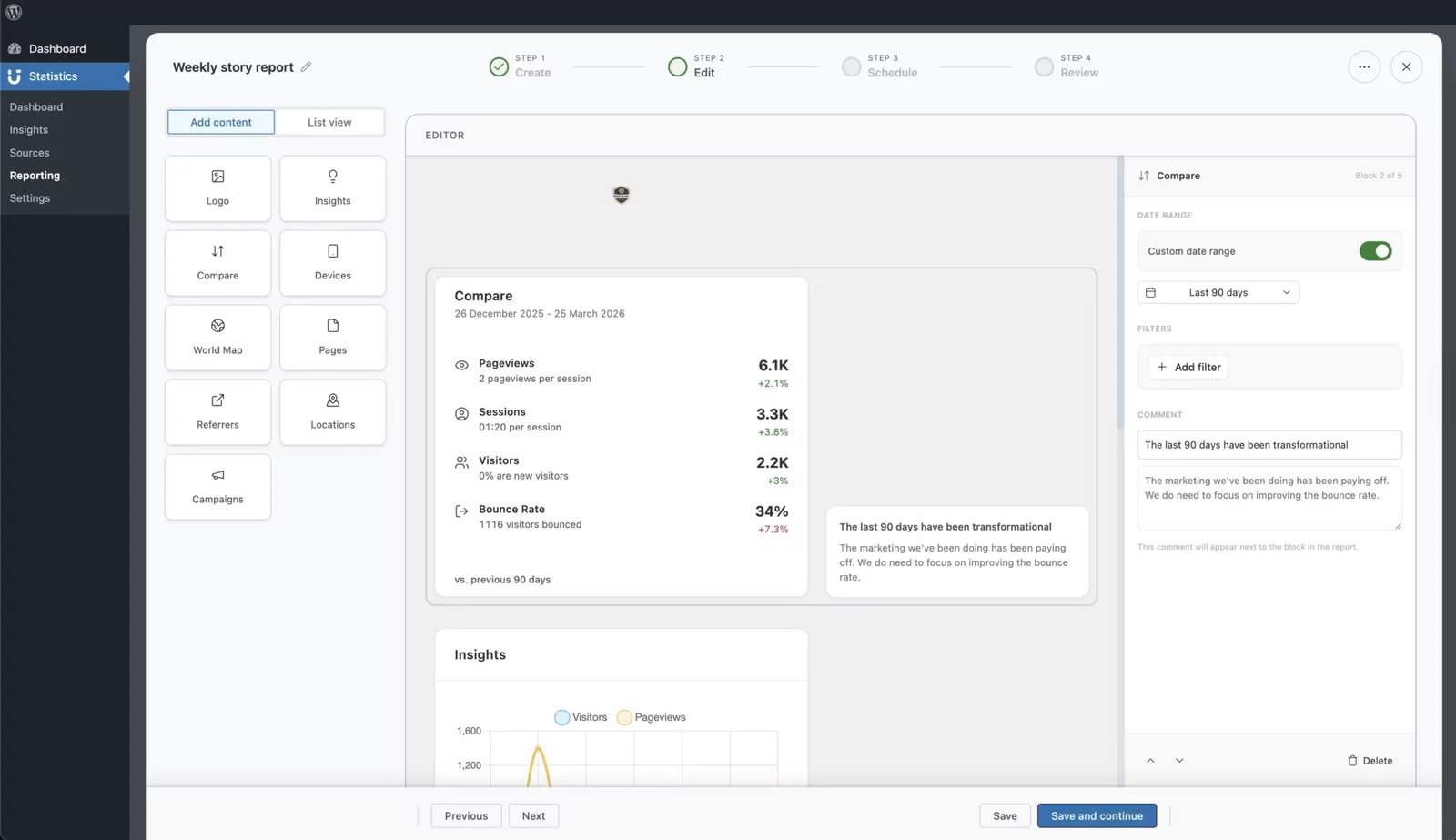The height and width of the screenshot is (840, 1456).
Task: Click the pencil icon to rename report
Action: coord(306,67)
